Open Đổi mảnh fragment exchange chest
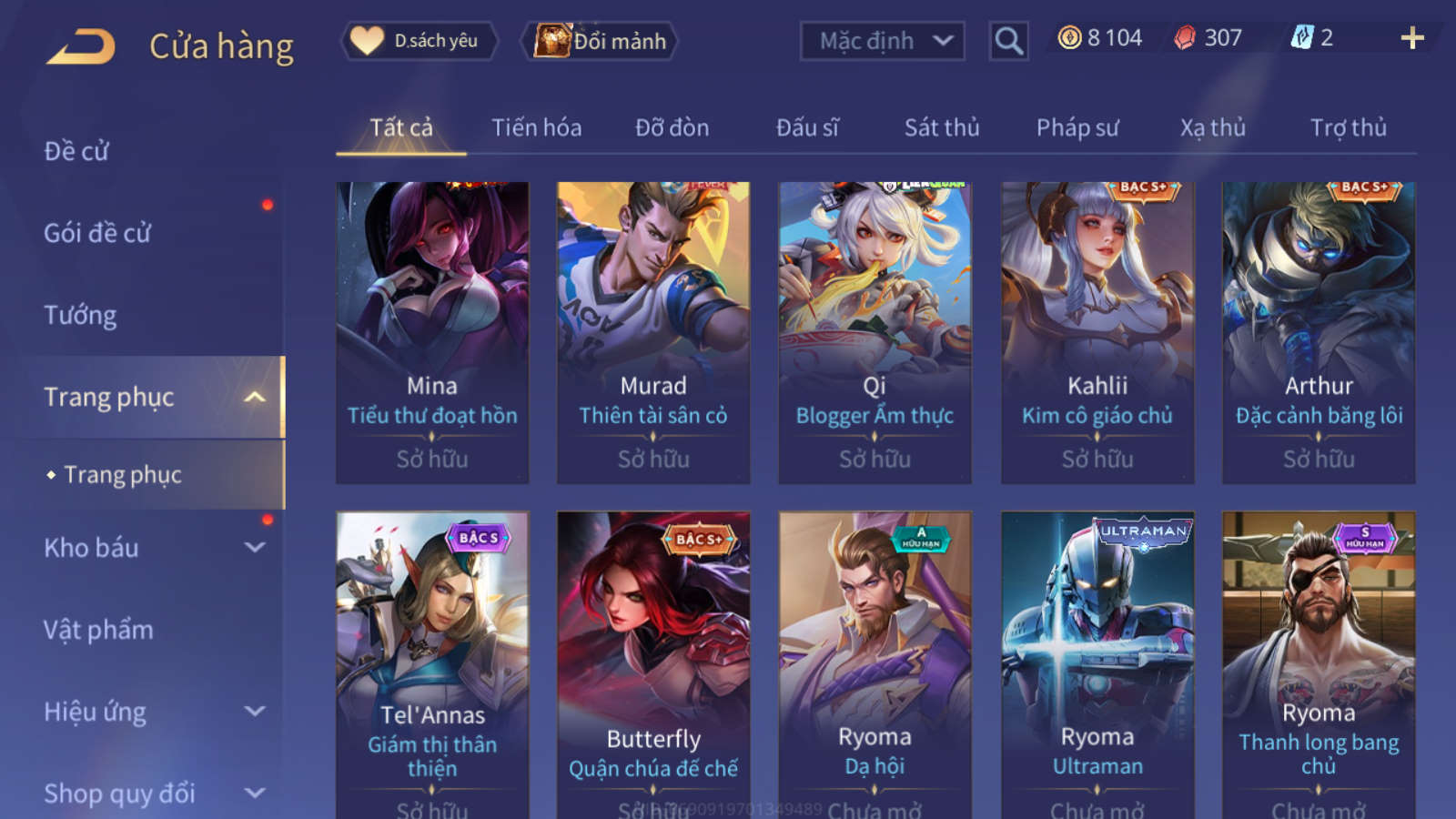This screenshot has height=819, width=1456. click(600, 41)
